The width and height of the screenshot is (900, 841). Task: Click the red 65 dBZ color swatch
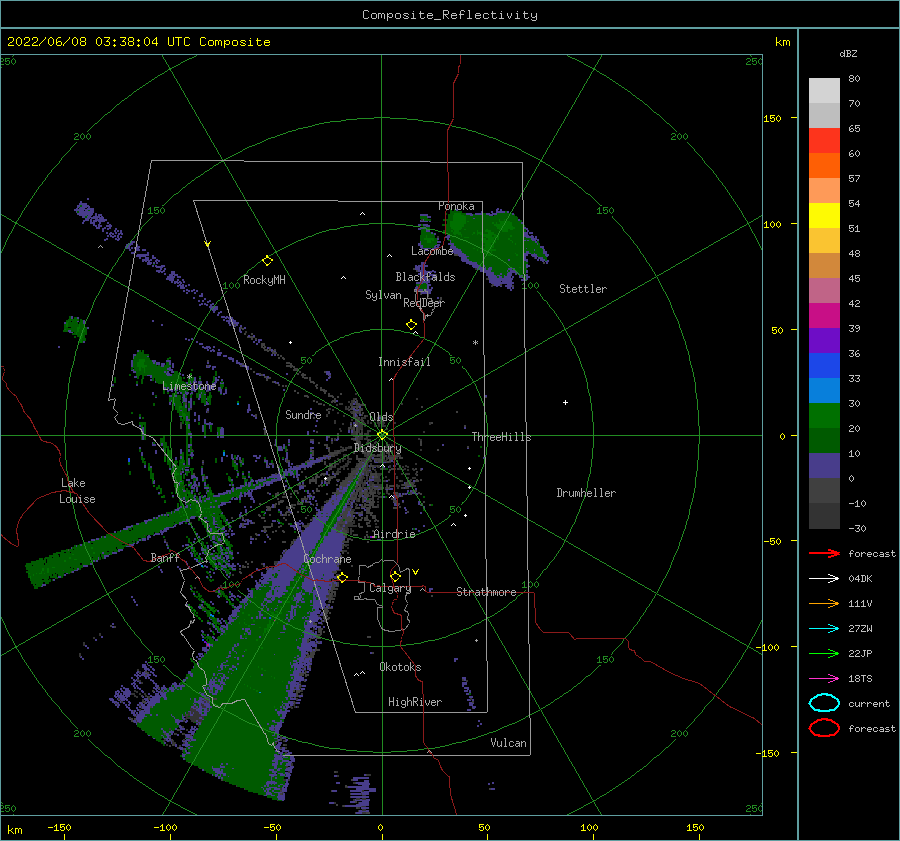click(x=824, y=141)
